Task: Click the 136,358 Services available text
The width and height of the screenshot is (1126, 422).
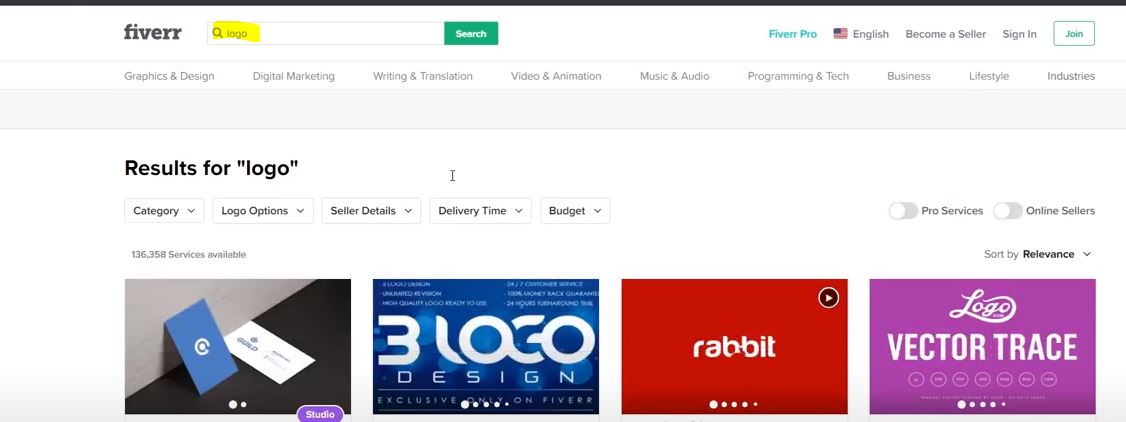Action: click(188, 255)
